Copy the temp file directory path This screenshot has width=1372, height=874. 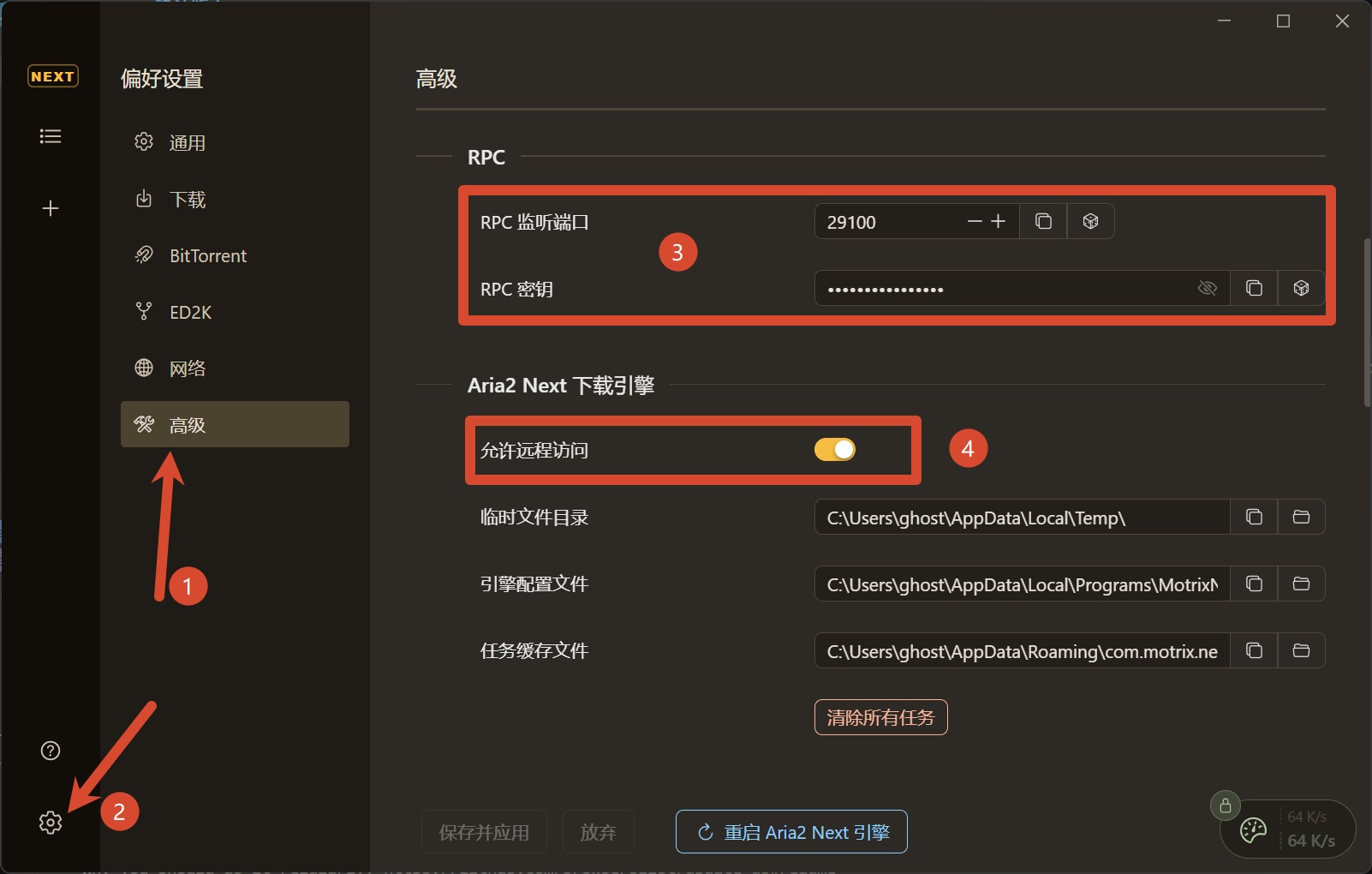1254,517
